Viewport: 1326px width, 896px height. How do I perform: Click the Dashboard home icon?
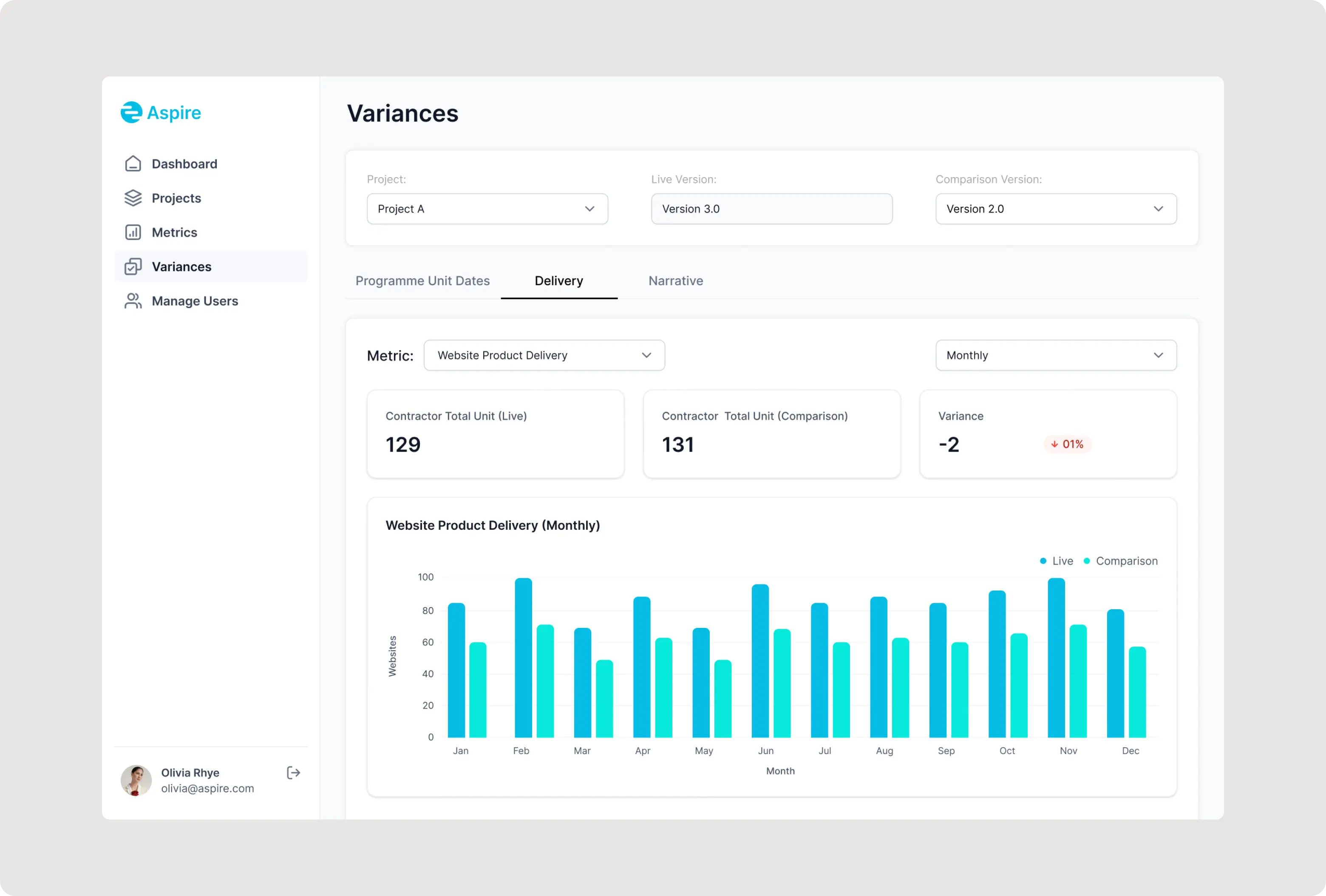(133, 164)
